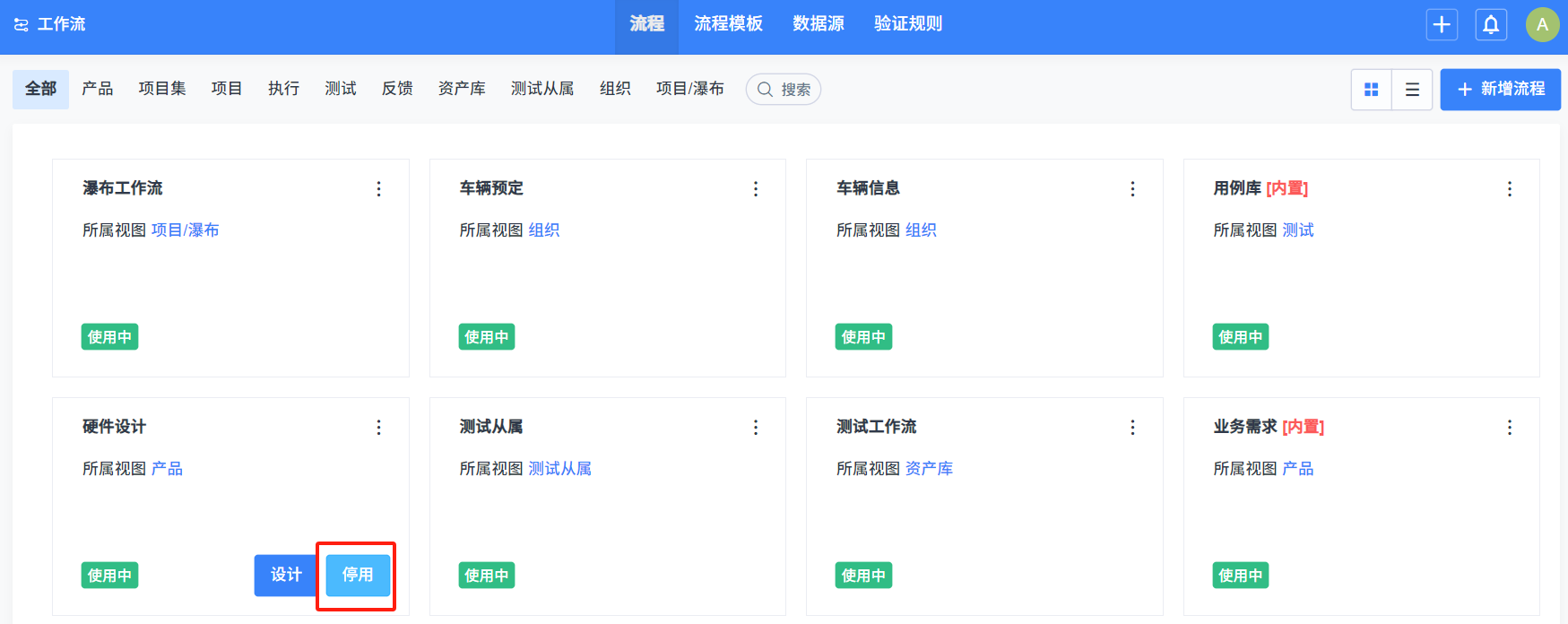Open notifications bell icon
The width and height of the screenshot is (1568, 624).
pyautogui.click(x=1491, y=24)
